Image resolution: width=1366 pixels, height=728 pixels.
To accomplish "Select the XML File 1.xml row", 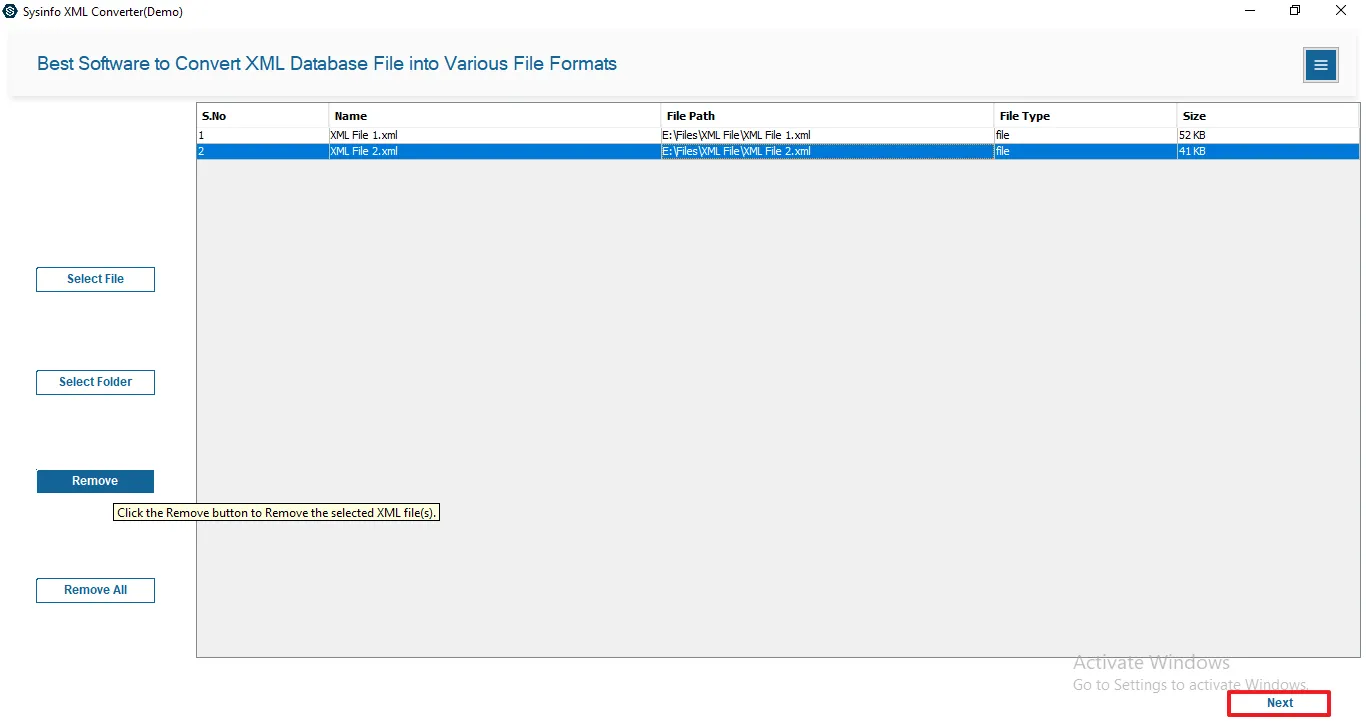I will 365,134.
